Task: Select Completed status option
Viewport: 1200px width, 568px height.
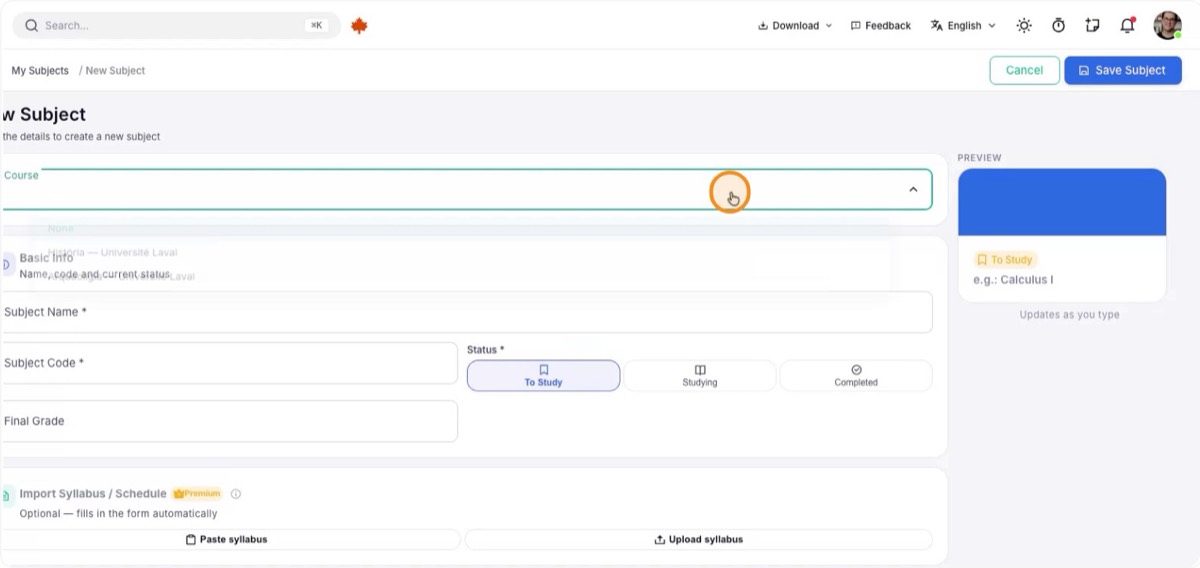Action: [x=856, y=376]
